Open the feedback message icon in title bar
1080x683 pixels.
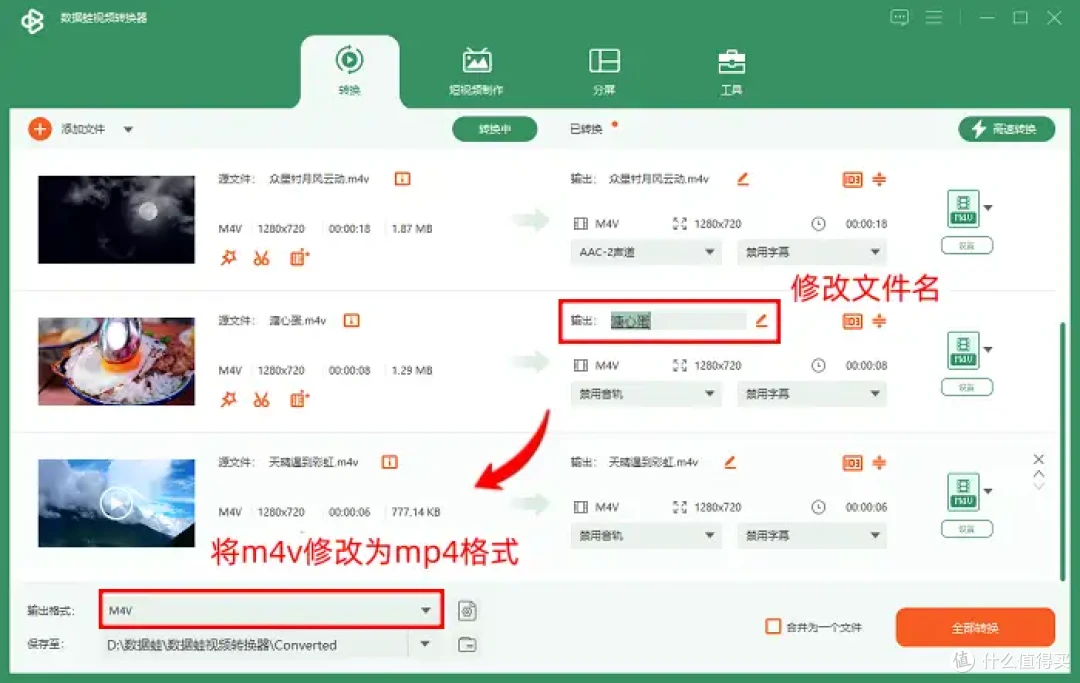click(900, 17)
